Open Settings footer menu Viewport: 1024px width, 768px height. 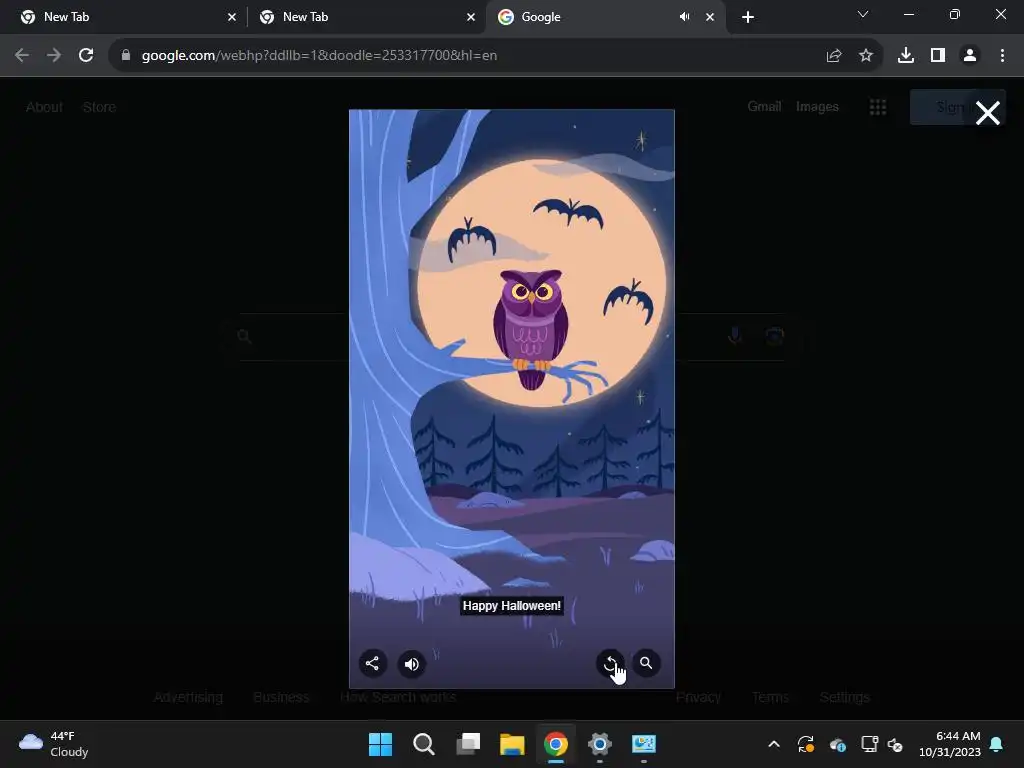pos(844,697)
